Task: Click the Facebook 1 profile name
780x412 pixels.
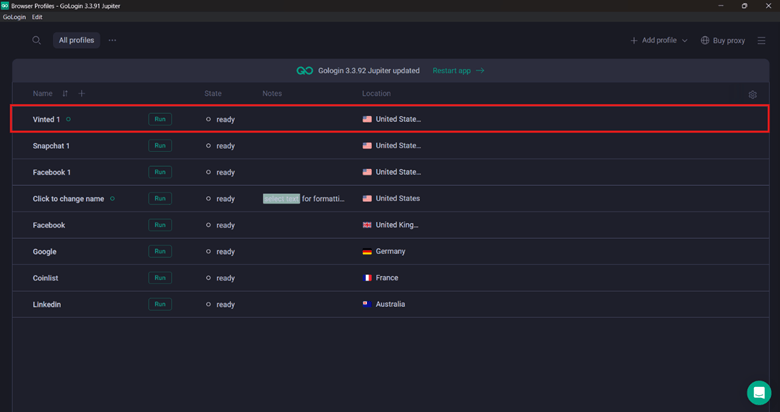Action: (52, 172)
